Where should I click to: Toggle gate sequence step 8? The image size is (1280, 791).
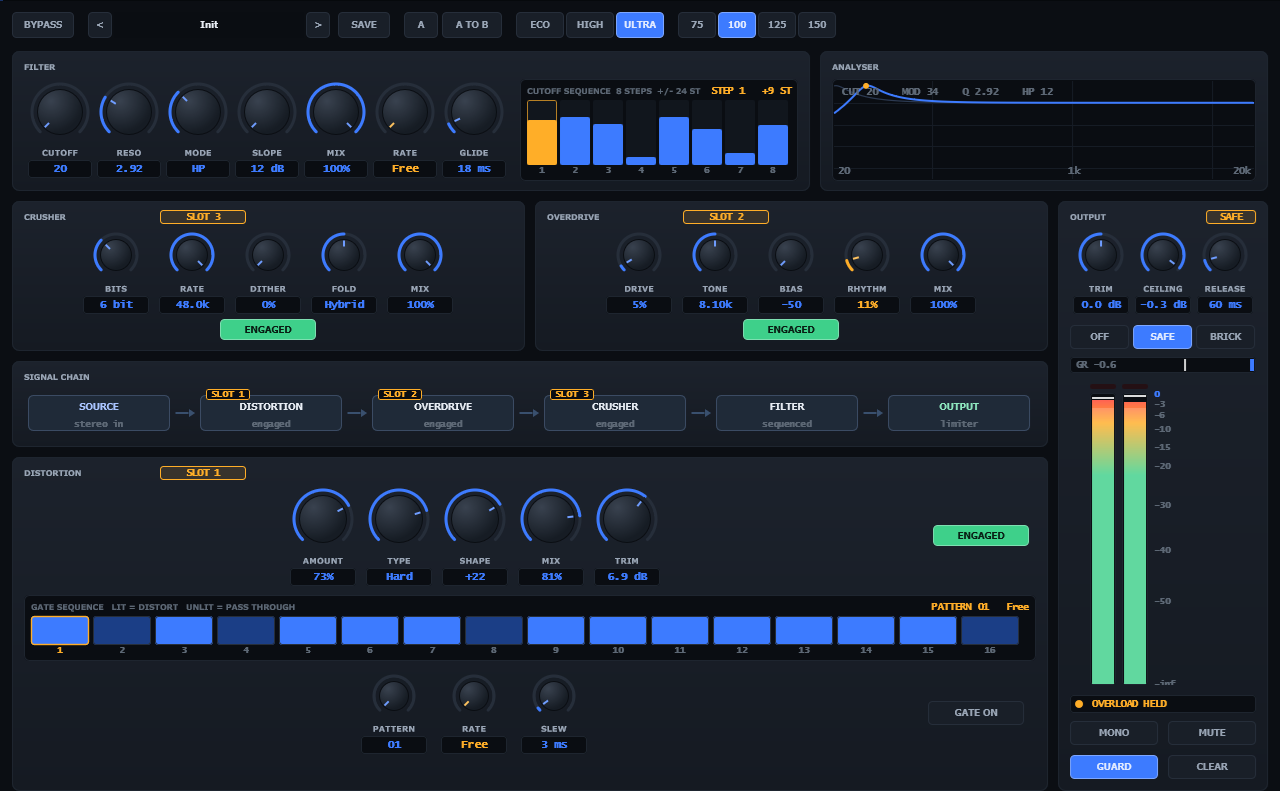494,630
